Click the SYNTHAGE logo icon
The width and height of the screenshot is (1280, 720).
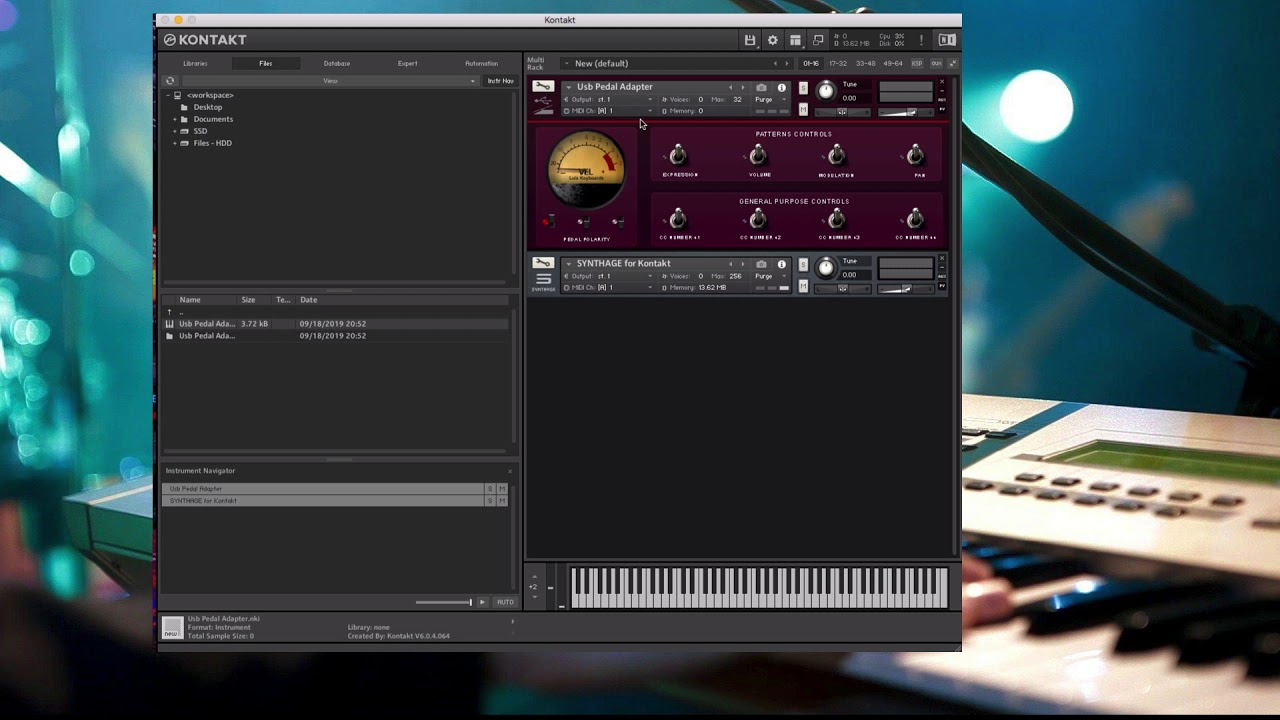tap(543, 281)
